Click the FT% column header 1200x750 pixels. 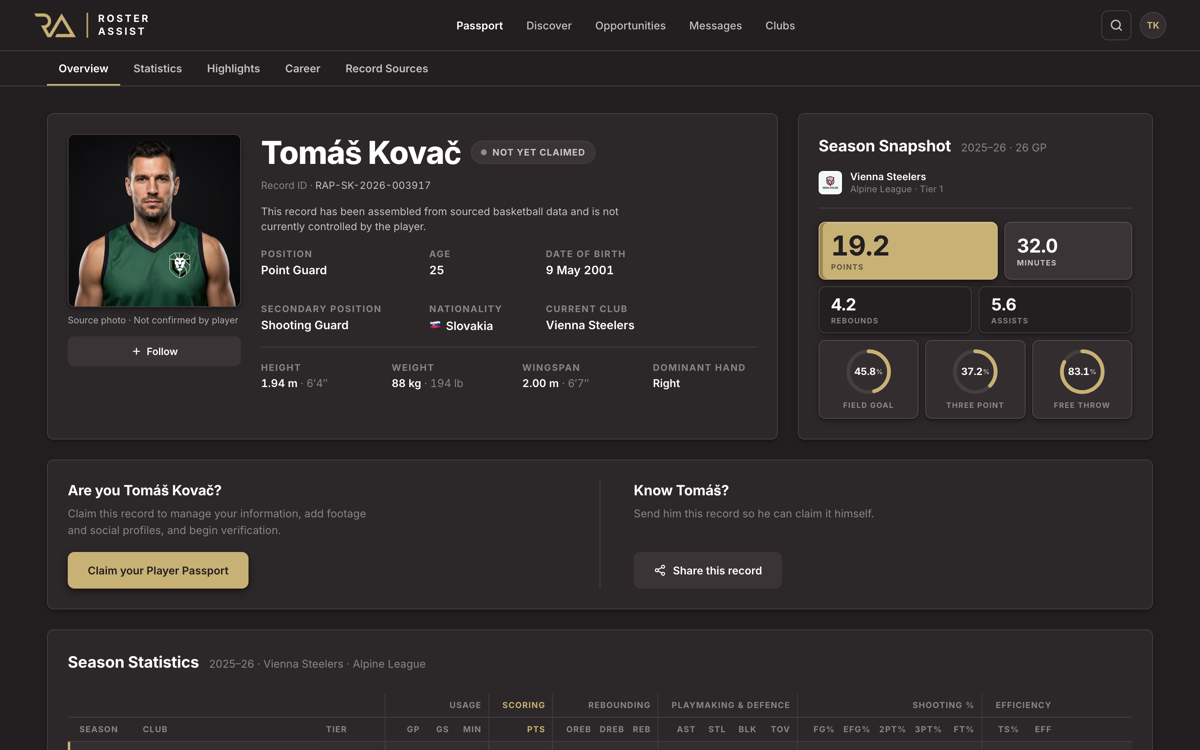964,729
